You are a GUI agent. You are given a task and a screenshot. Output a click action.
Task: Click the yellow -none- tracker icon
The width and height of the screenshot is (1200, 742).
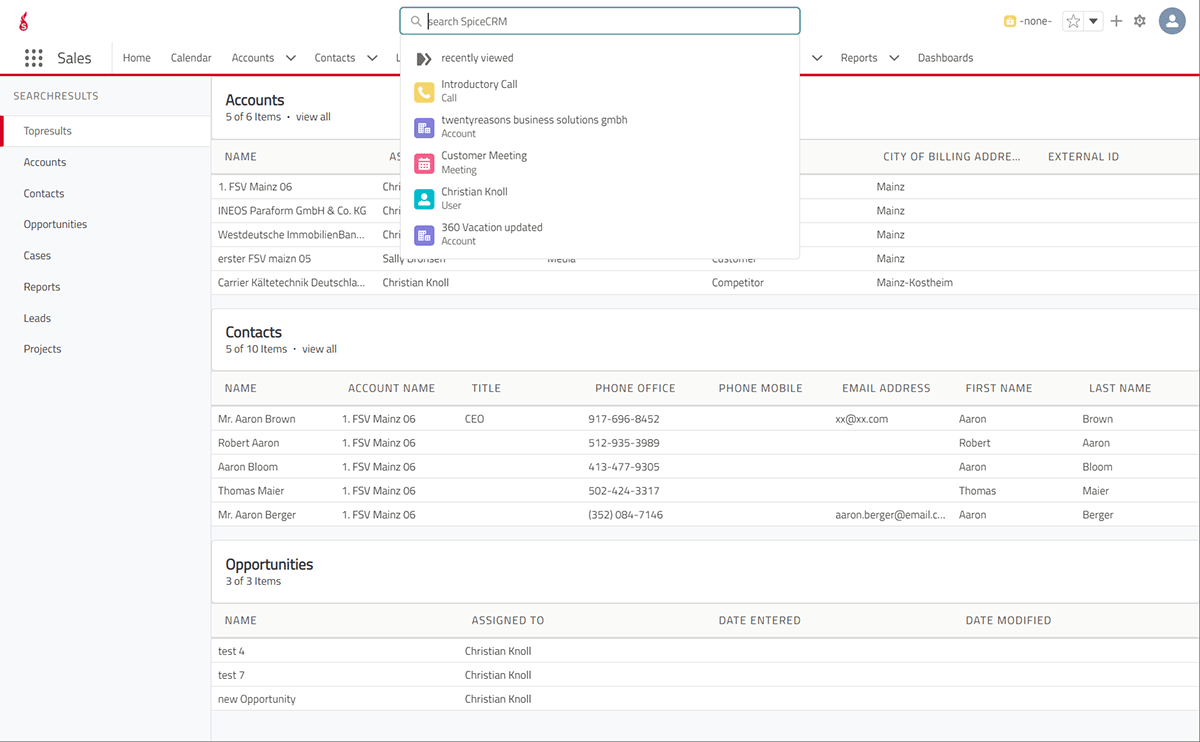1010,21
